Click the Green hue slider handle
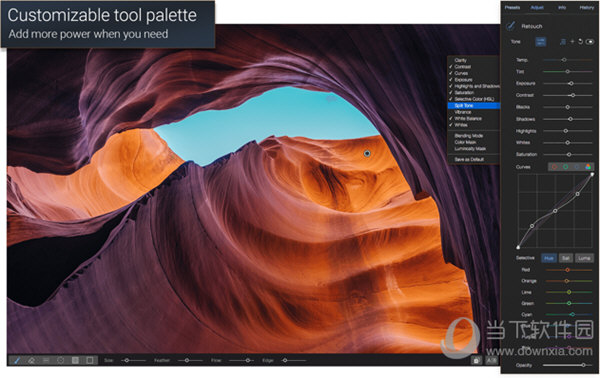 [569, 303]
